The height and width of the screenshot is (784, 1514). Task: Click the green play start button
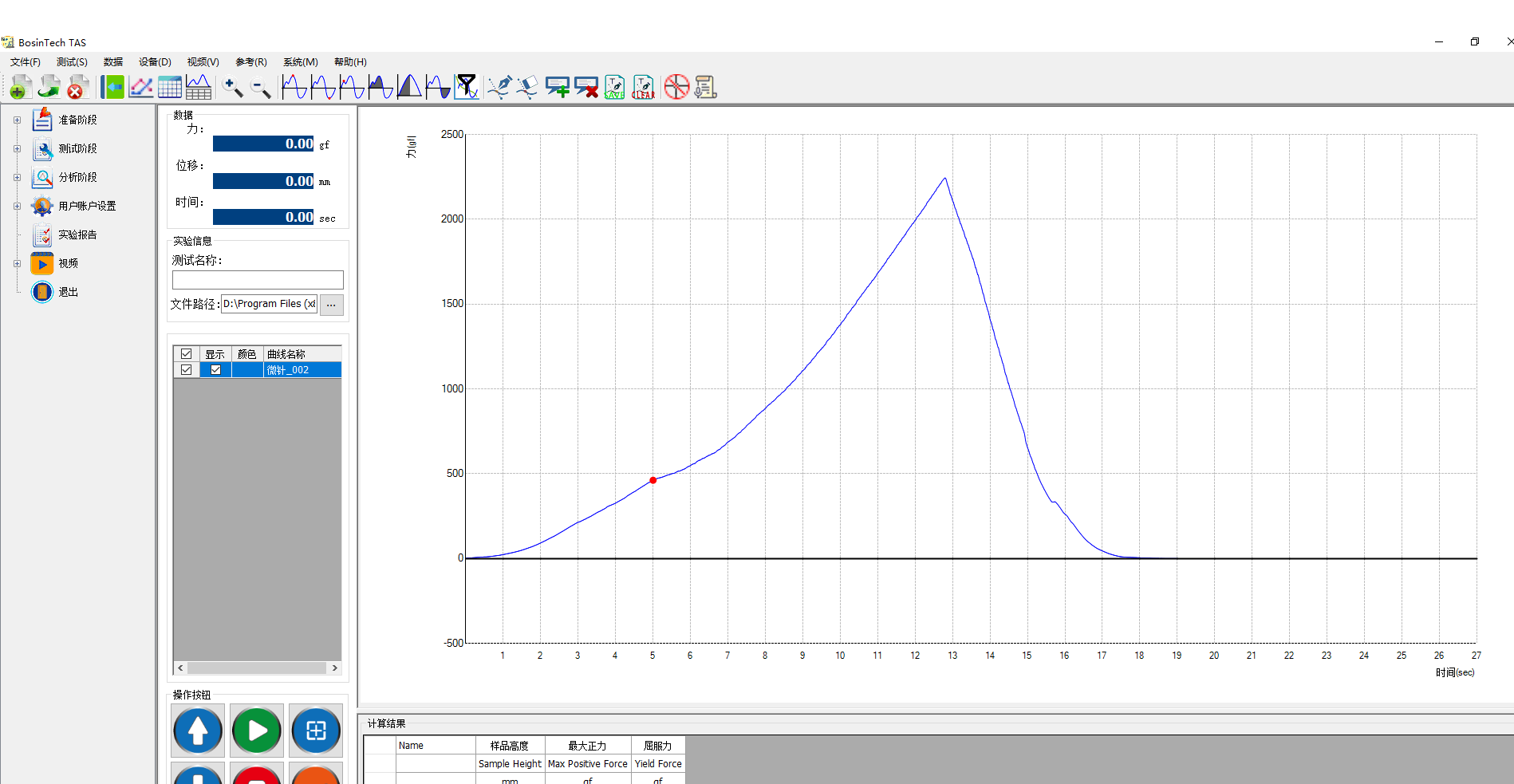[257, 731]
